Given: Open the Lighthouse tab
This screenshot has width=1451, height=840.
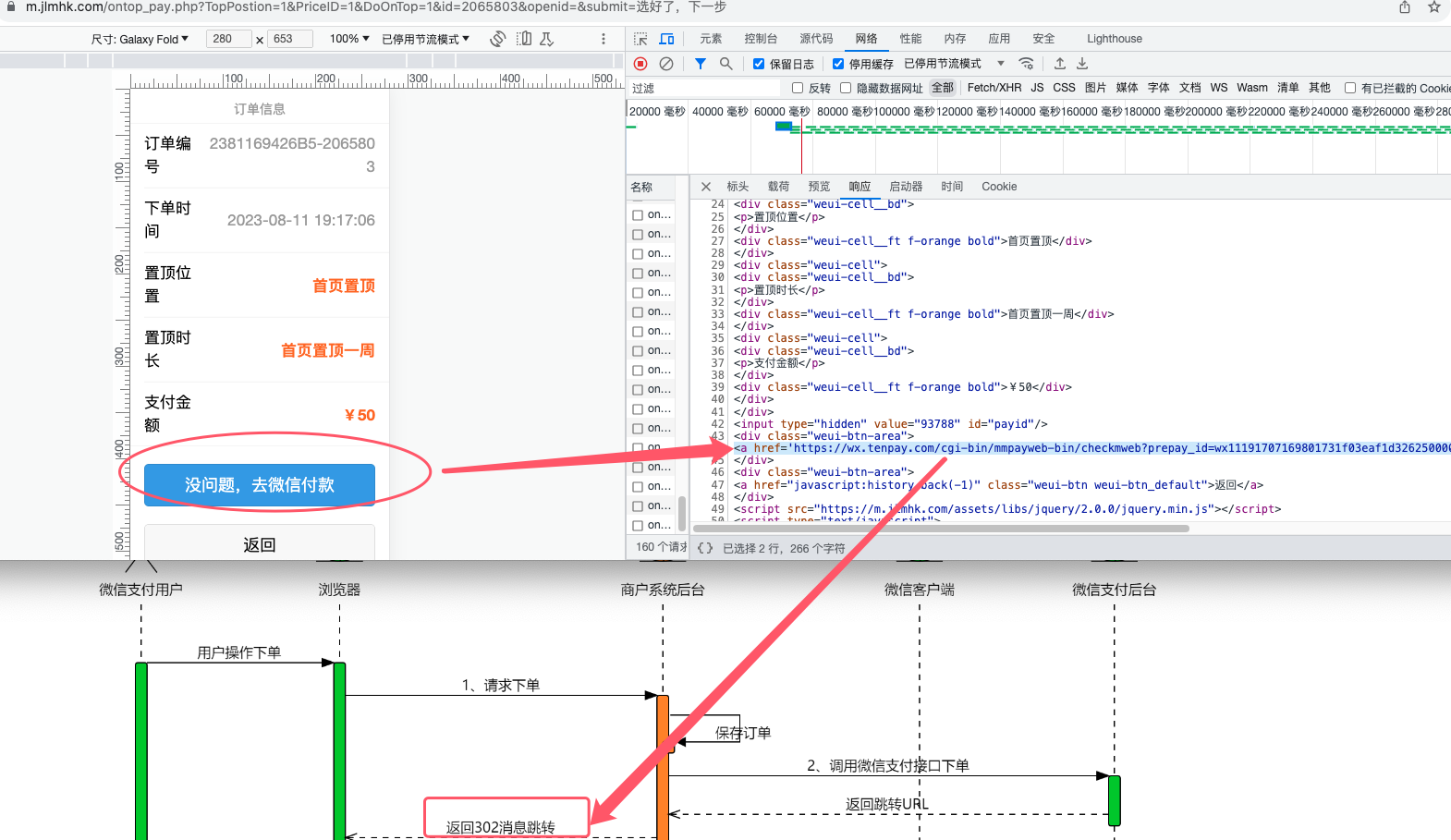Looking at the screenshot, I should (1115, 39).
